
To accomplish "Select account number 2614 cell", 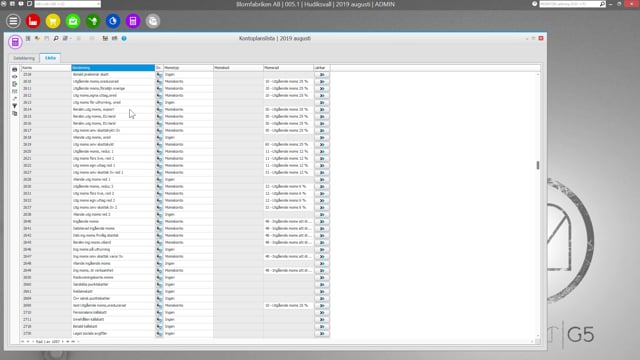I will (46, 109).
